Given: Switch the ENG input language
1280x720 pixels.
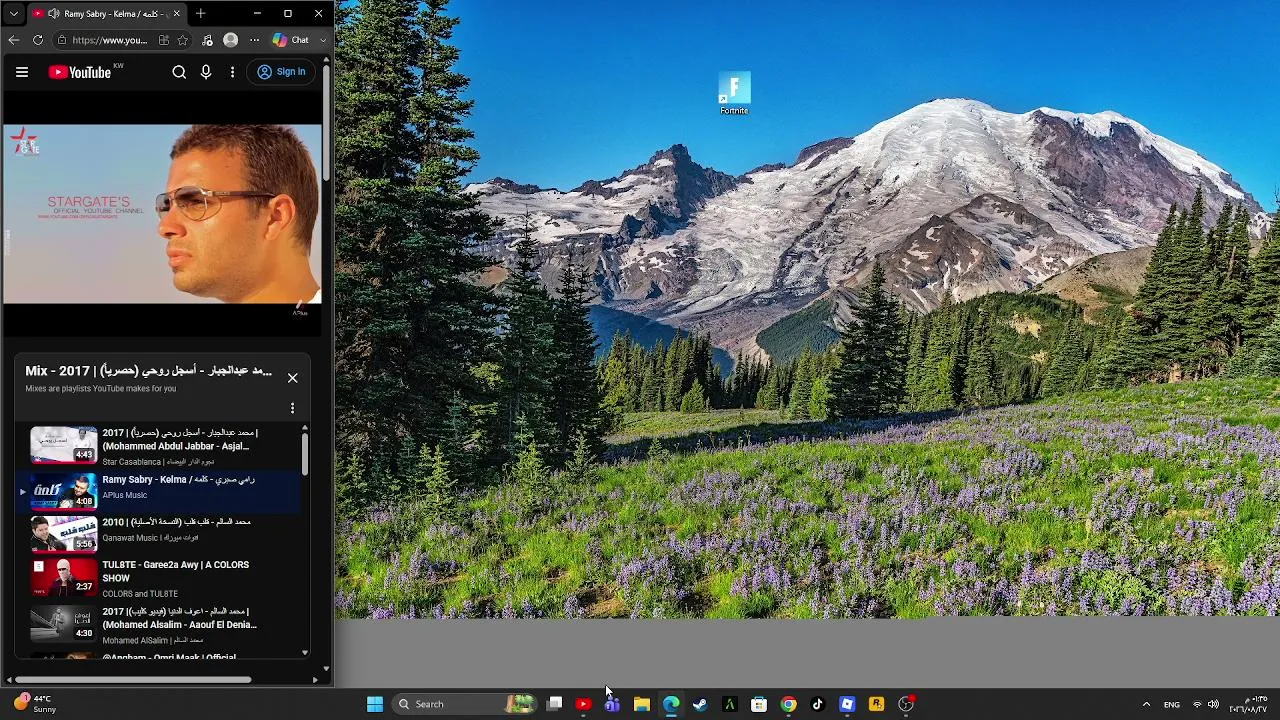Looking at the screenshot, I should tap(1171, 704).
